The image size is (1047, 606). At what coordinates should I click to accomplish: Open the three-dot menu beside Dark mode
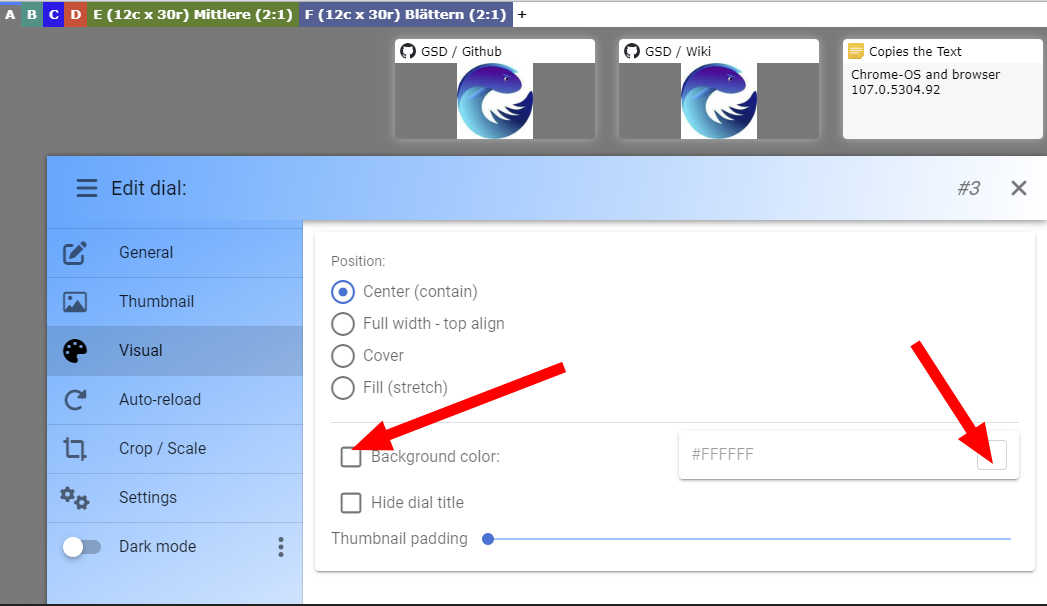281,546
